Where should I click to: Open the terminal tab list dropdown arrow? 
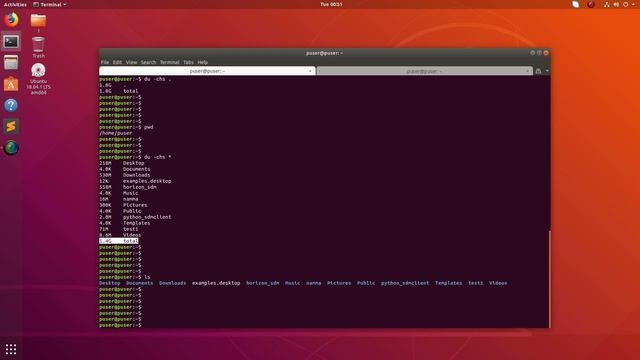547,71
